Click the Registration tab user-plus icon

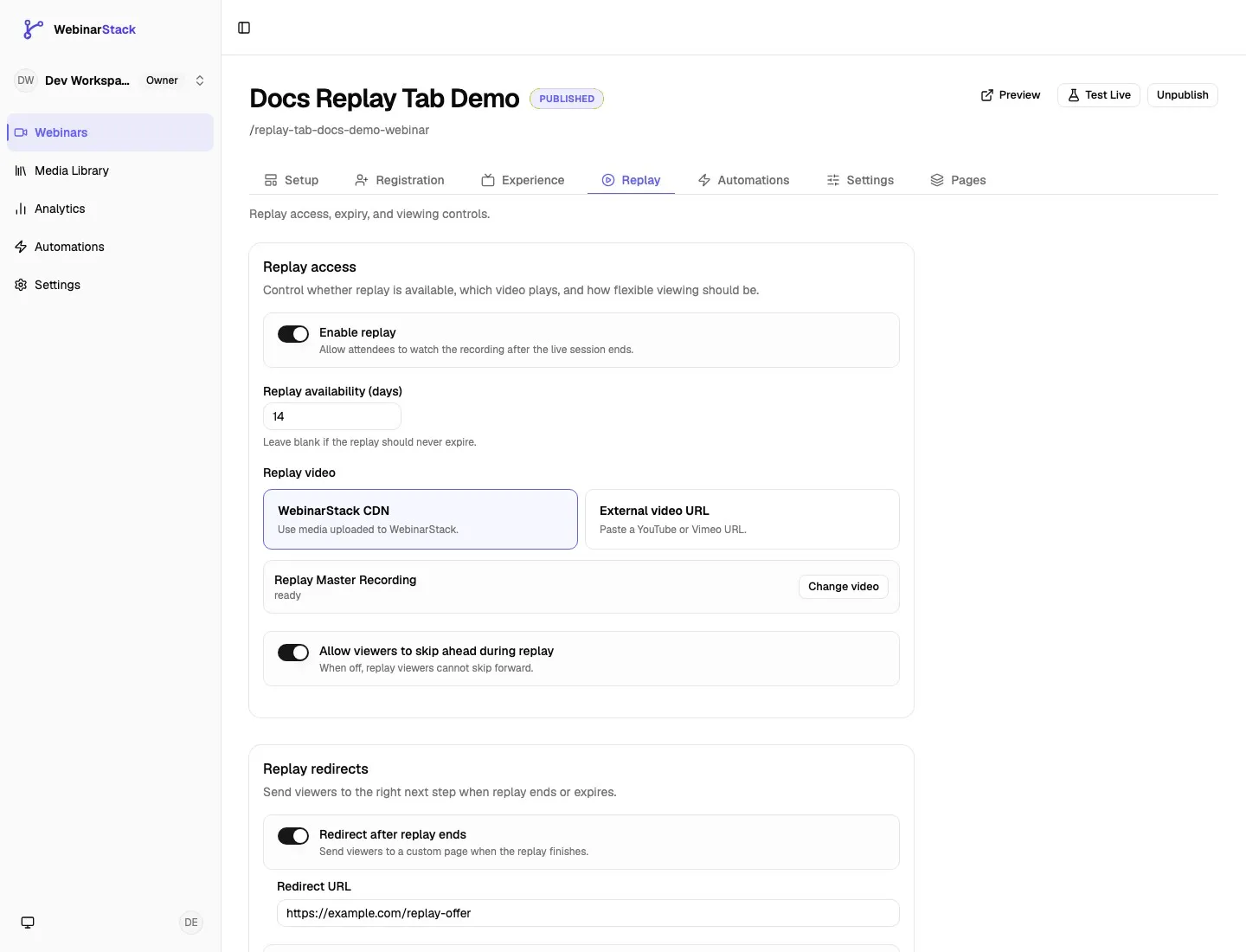pyautogui.click(x=362, y=180)
